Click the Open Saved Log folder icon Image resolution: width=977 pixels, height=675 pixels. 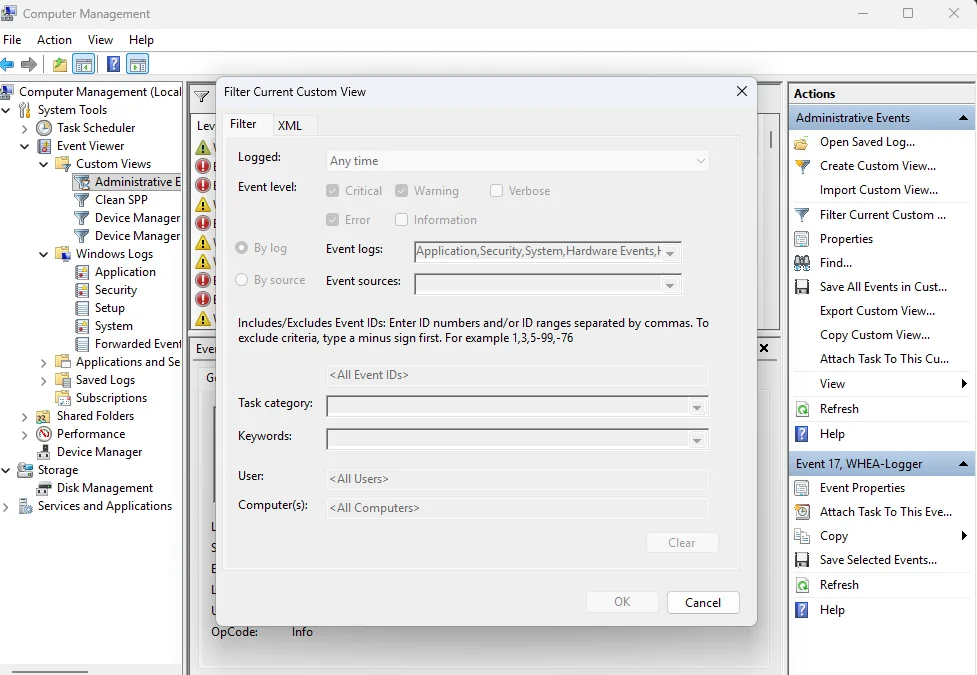tap(801, 143)
